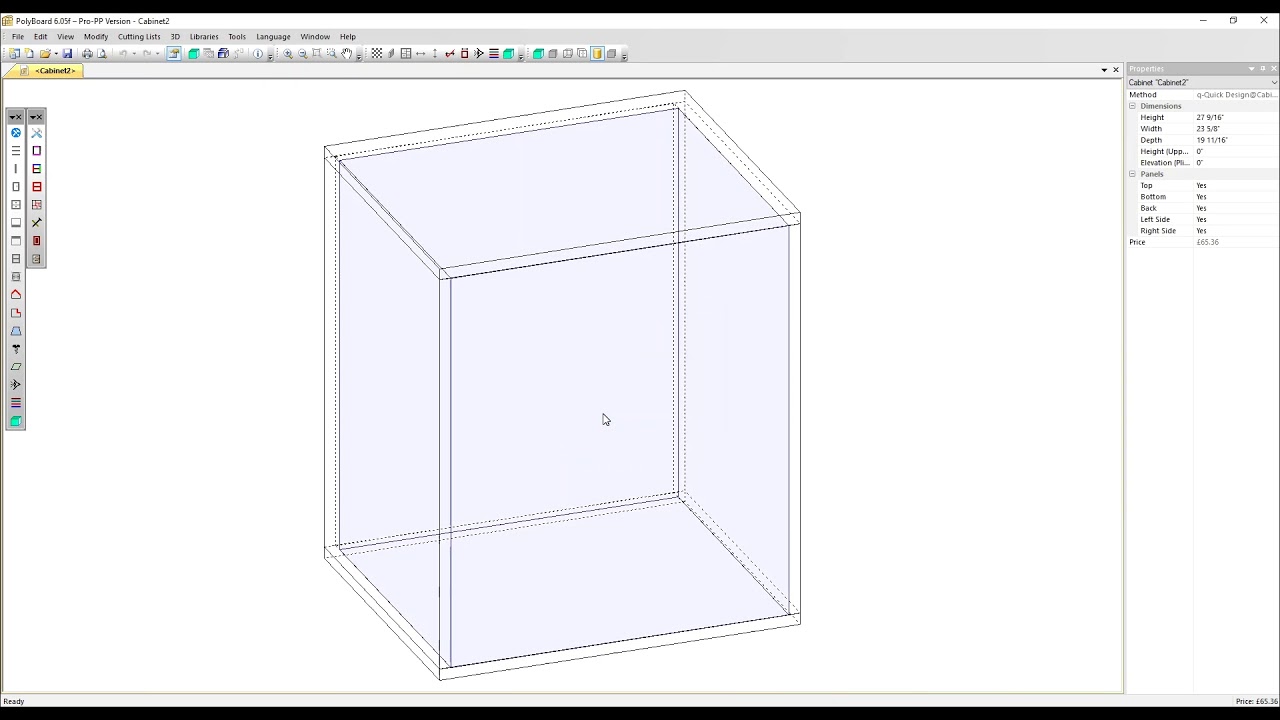Collapse the Dimensions section
This screenshot has width=1280, height=720.
(x=1133, y=106)
